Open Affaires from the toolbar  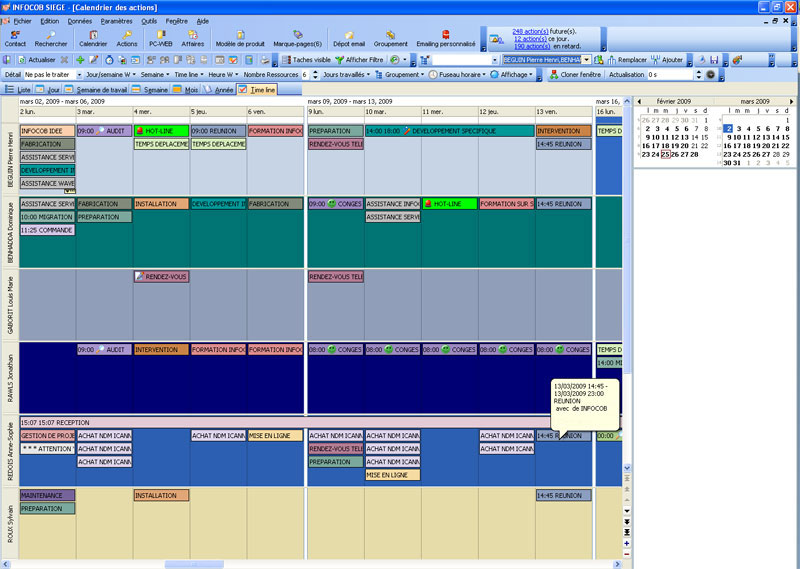(193, 38)
